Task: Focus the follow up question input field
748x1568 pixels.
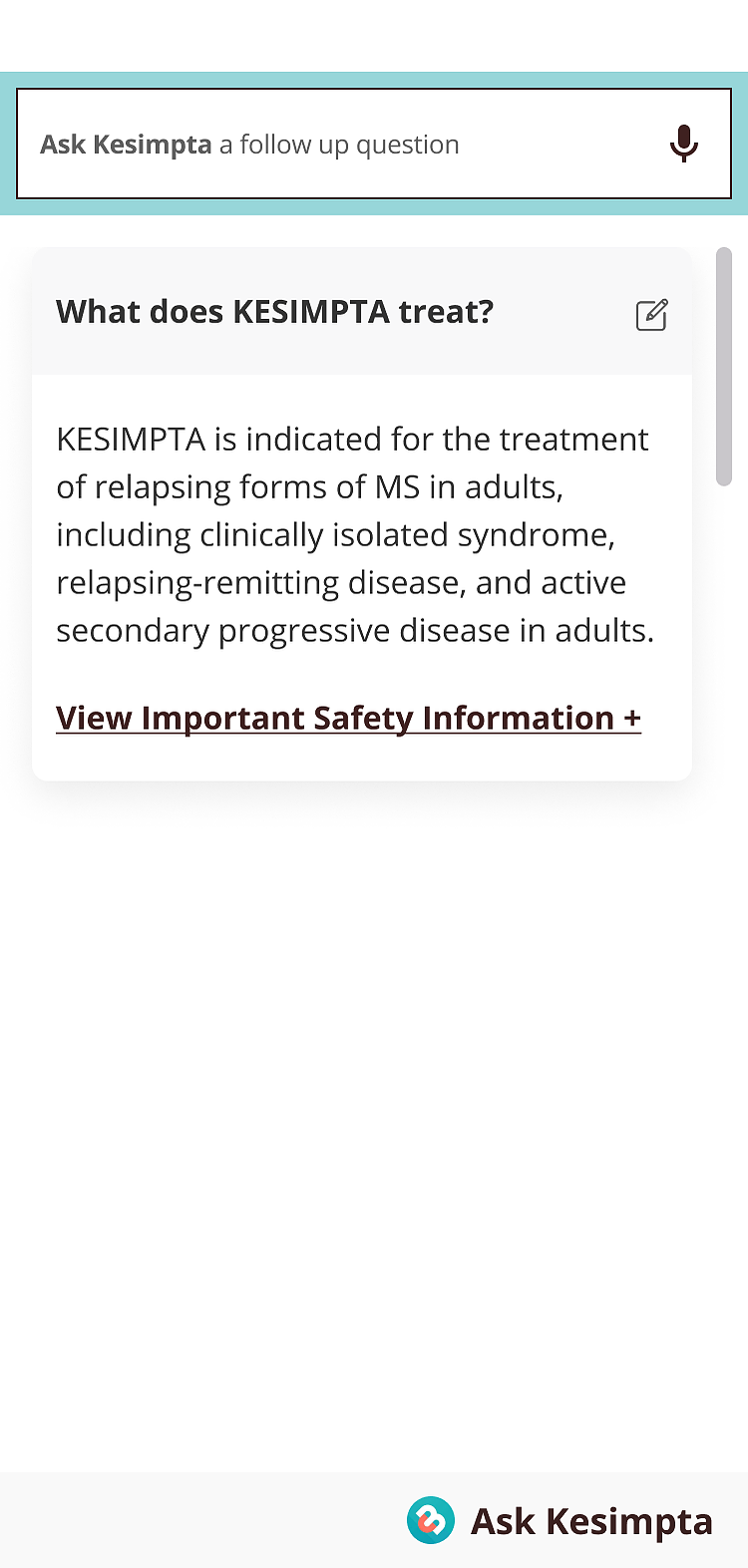Action: click(x=374, y=144)
